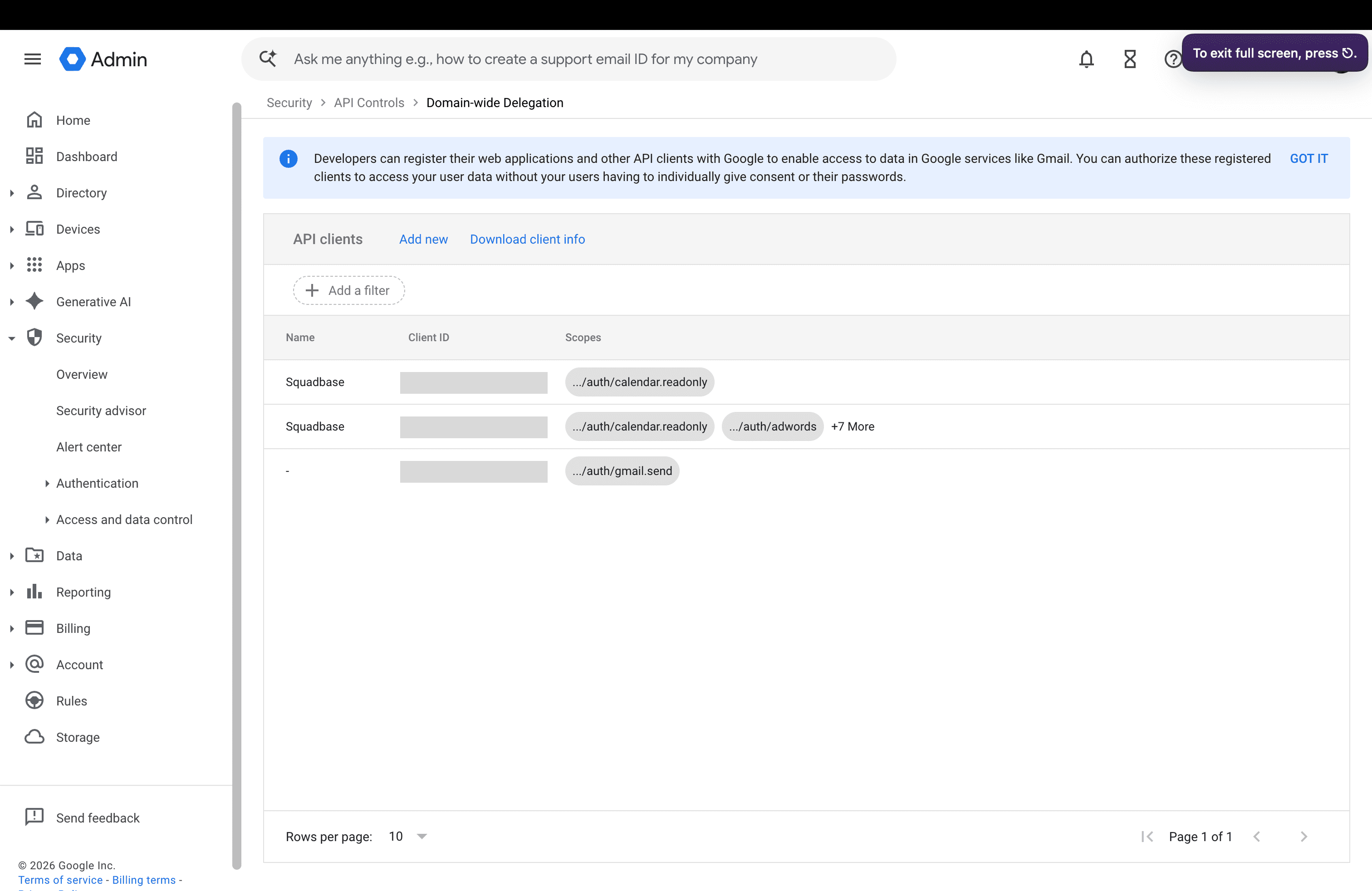Click the Storage cloud icon
Image resolution: width=1372 pixels, height=891 pixels.
pos(34,737)
